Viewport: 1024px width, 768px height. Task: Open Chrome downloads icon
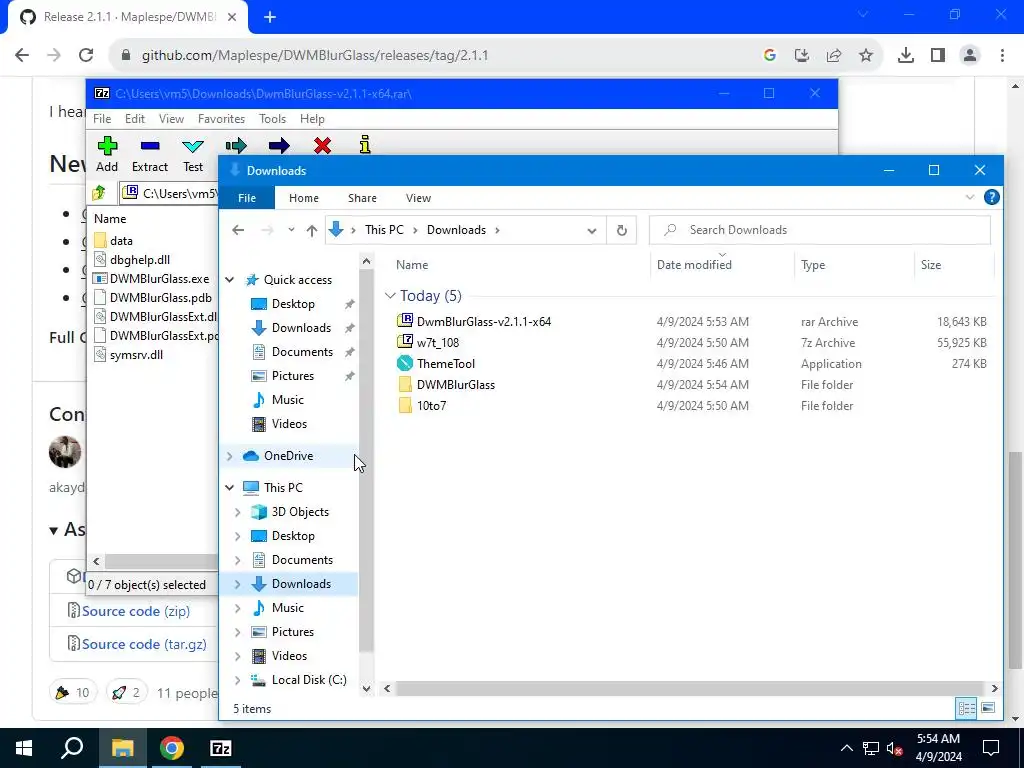(906, 55)
